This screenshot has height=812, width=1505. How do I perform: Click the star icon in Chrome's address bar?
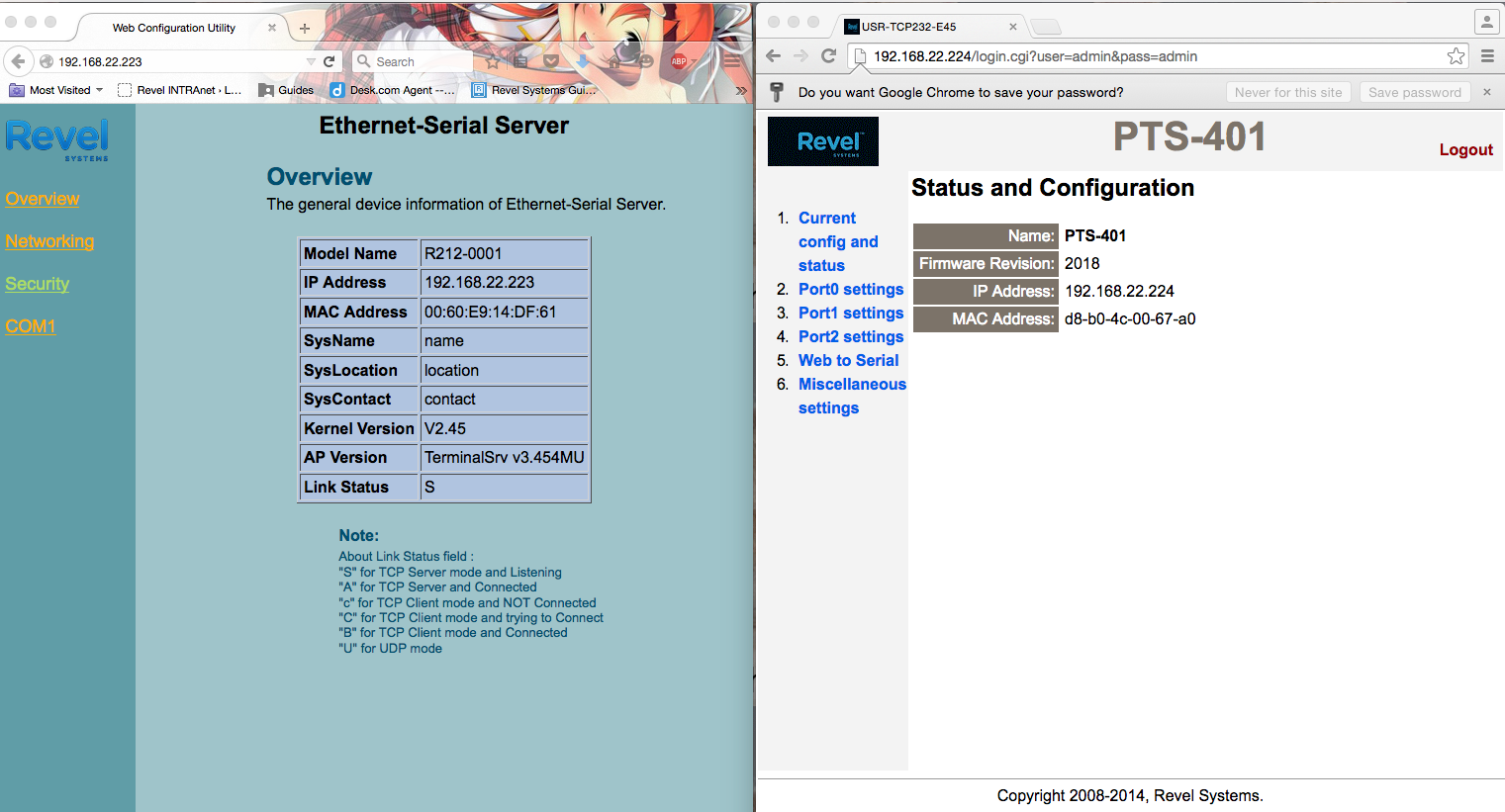coord(1456,56)
